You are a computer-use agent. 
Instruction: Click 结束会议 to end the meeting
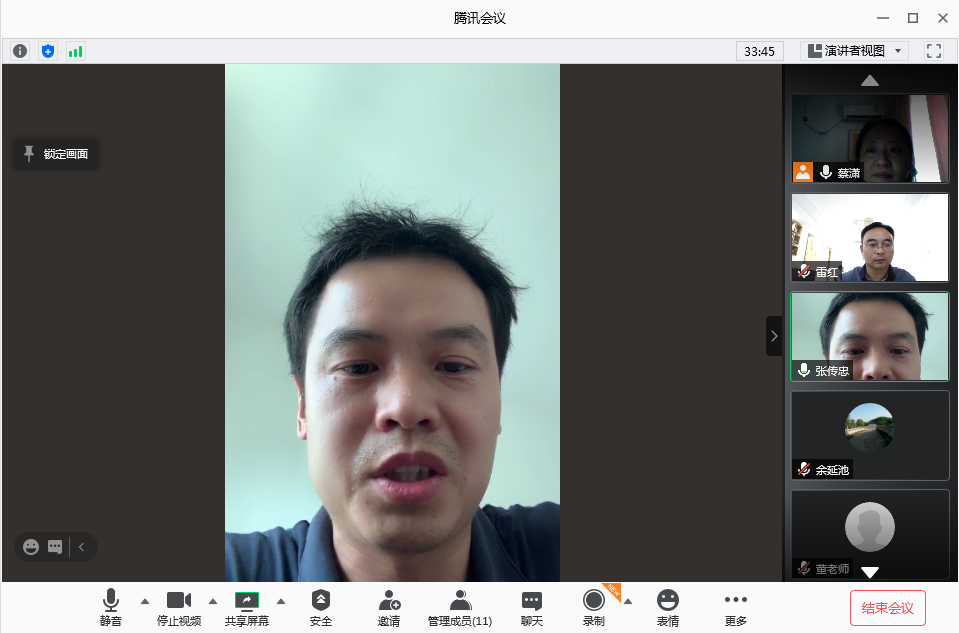point(886,607)
